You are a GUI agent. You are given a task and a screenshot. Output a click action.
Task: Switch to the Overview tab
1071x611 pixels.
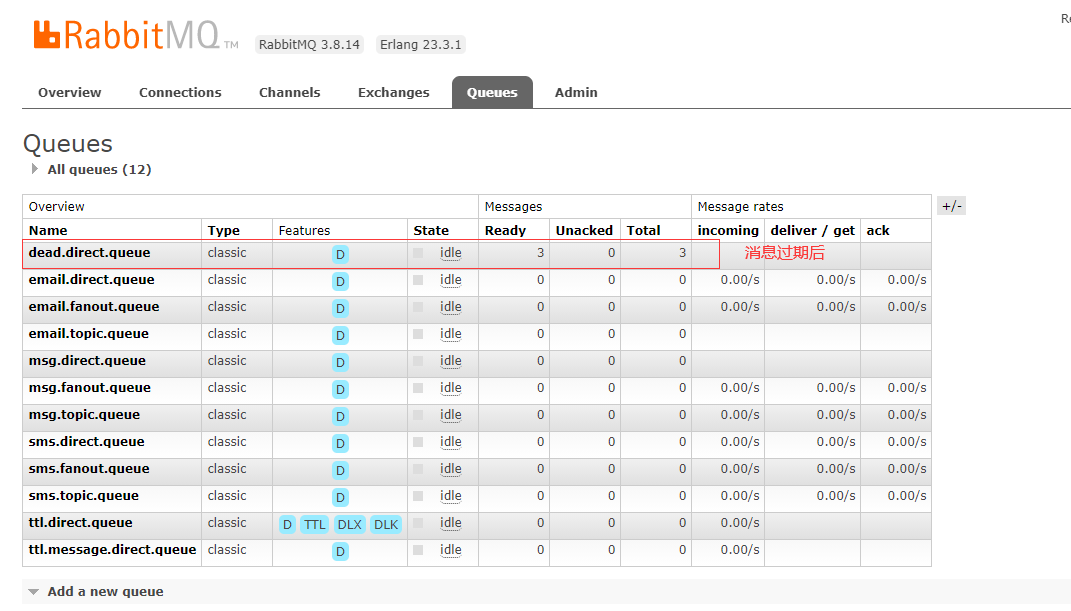(70, 92)
